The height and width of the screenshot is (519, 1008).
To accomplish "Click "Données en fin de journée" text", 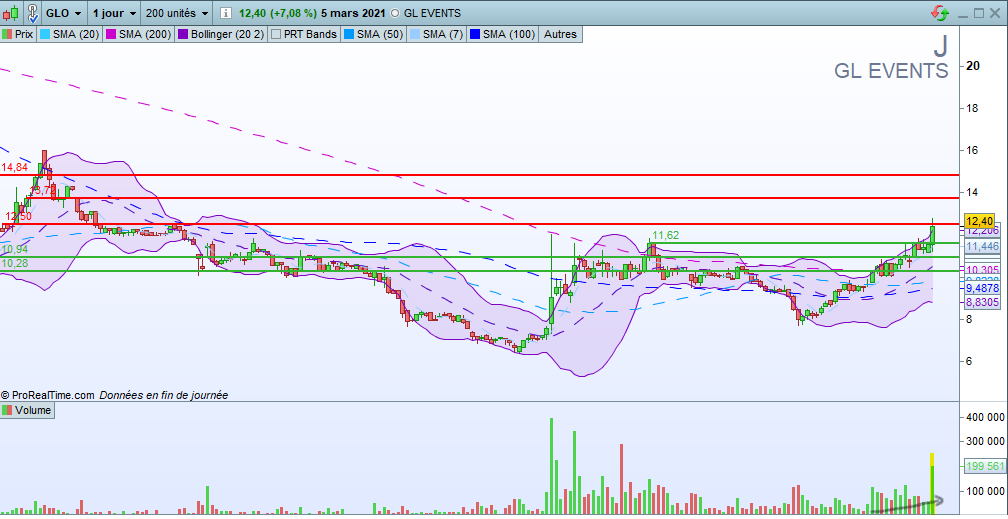I will [163, 396].
